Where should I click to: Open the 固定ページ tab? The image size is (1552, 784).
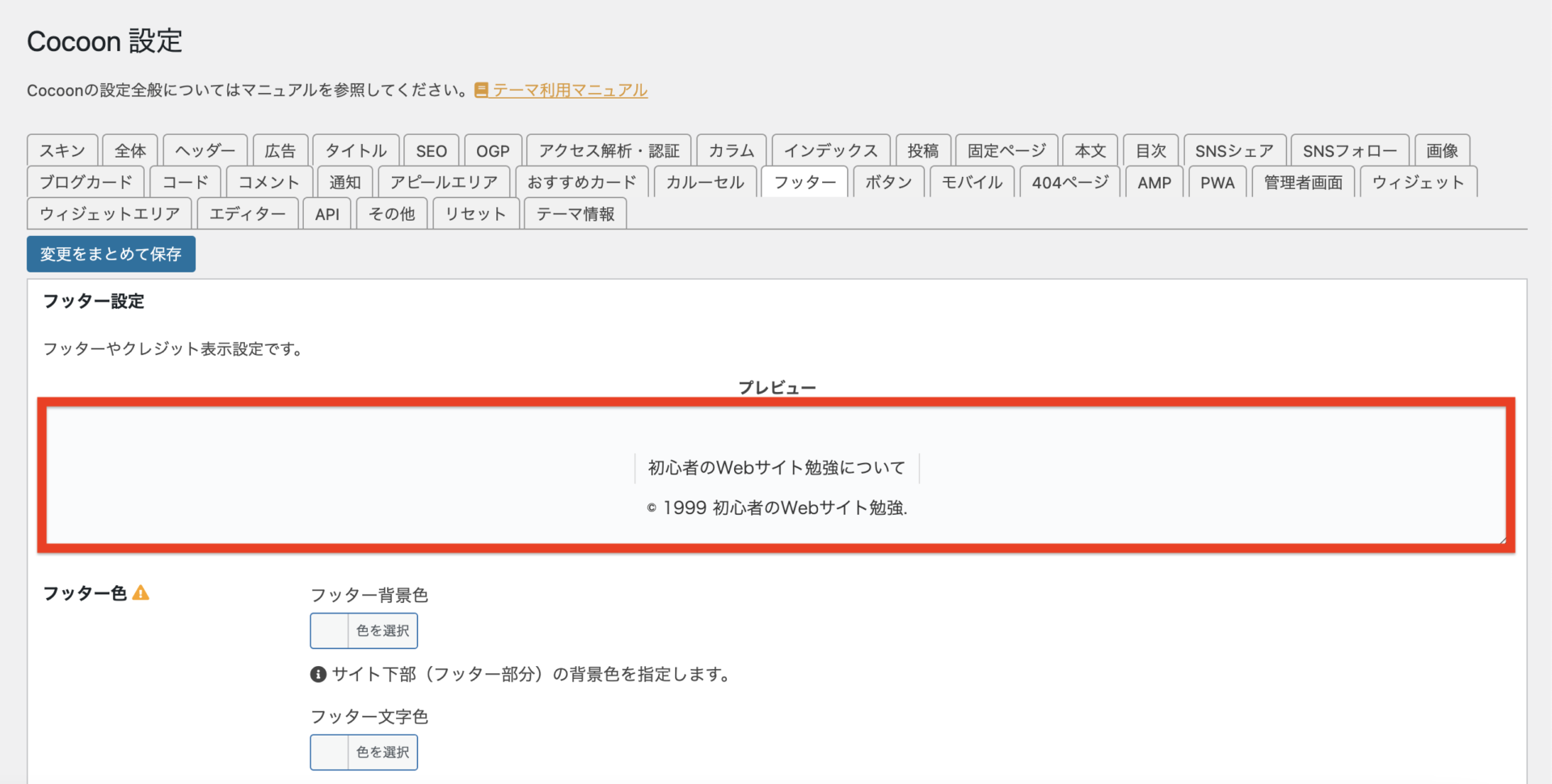1006,150
